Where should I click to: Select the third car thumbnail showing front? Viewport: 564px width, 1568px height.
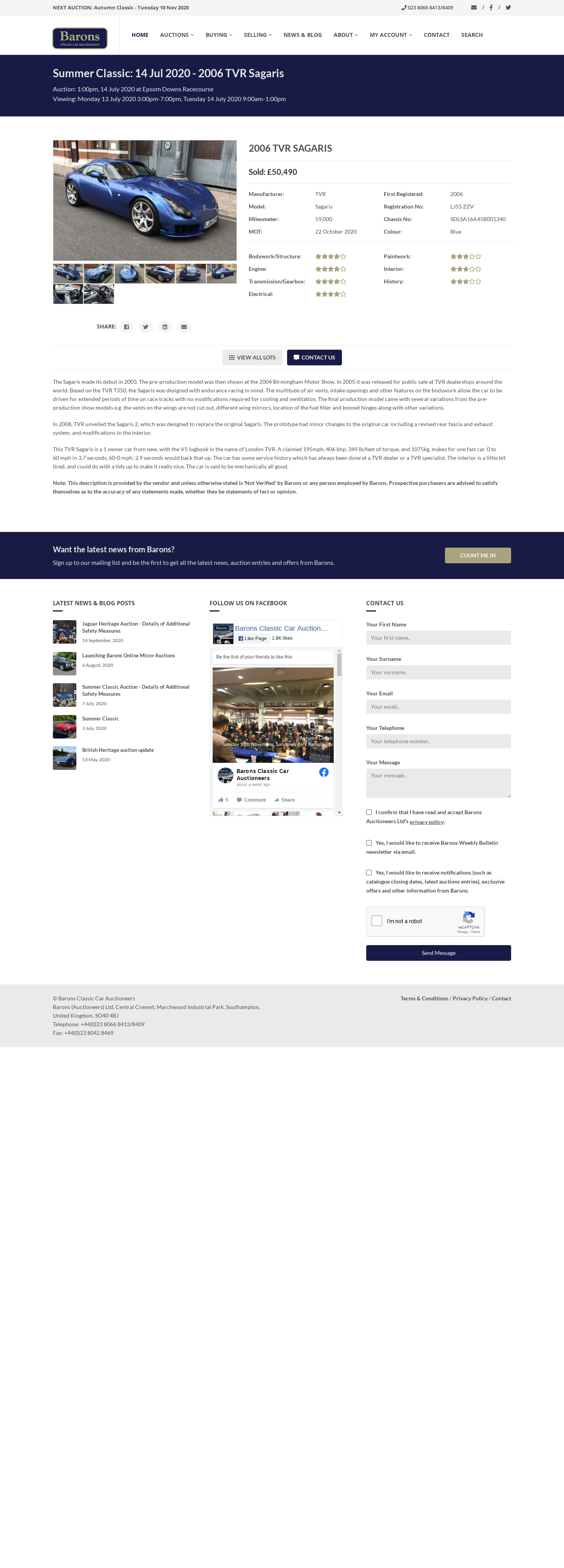pos(130,273)
